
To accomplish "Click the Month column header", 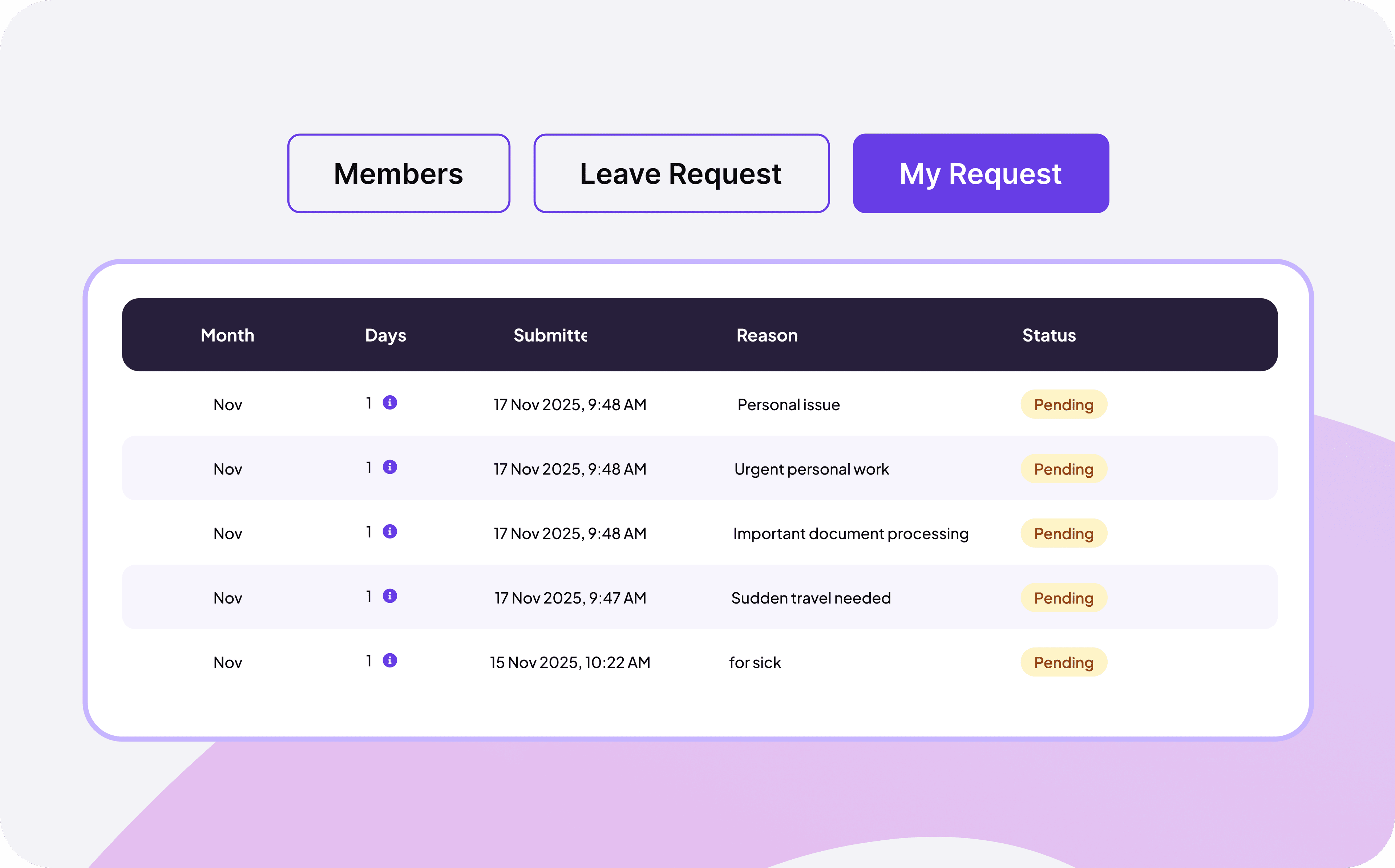I will coord(227,335).
